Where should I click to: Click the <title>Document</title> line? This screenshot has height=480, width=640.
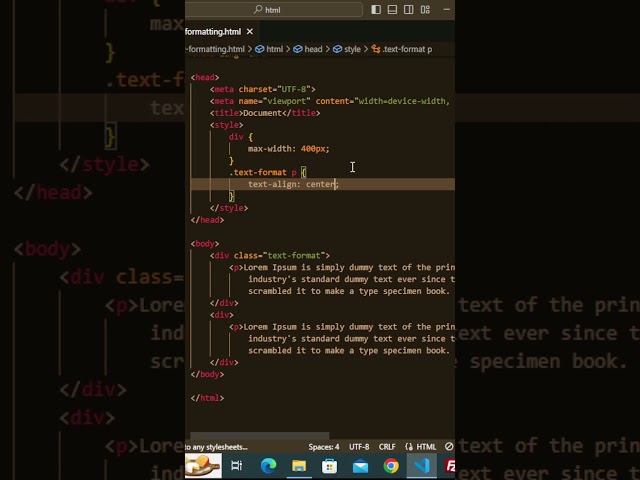[265, 113]
